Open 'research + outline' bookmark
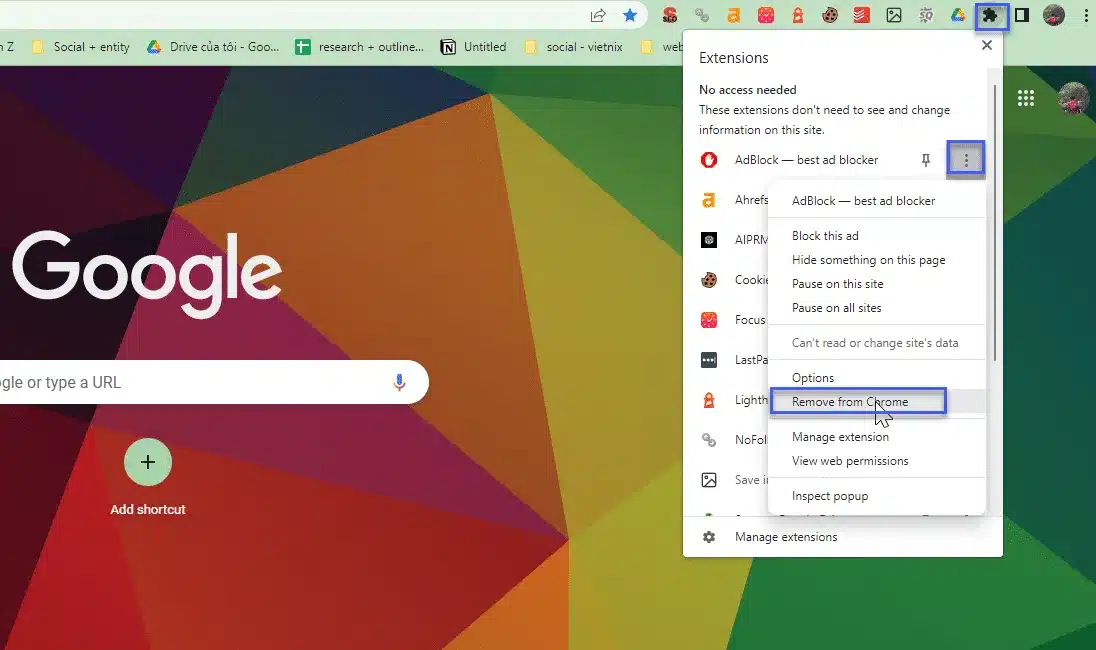 point(359,47)
